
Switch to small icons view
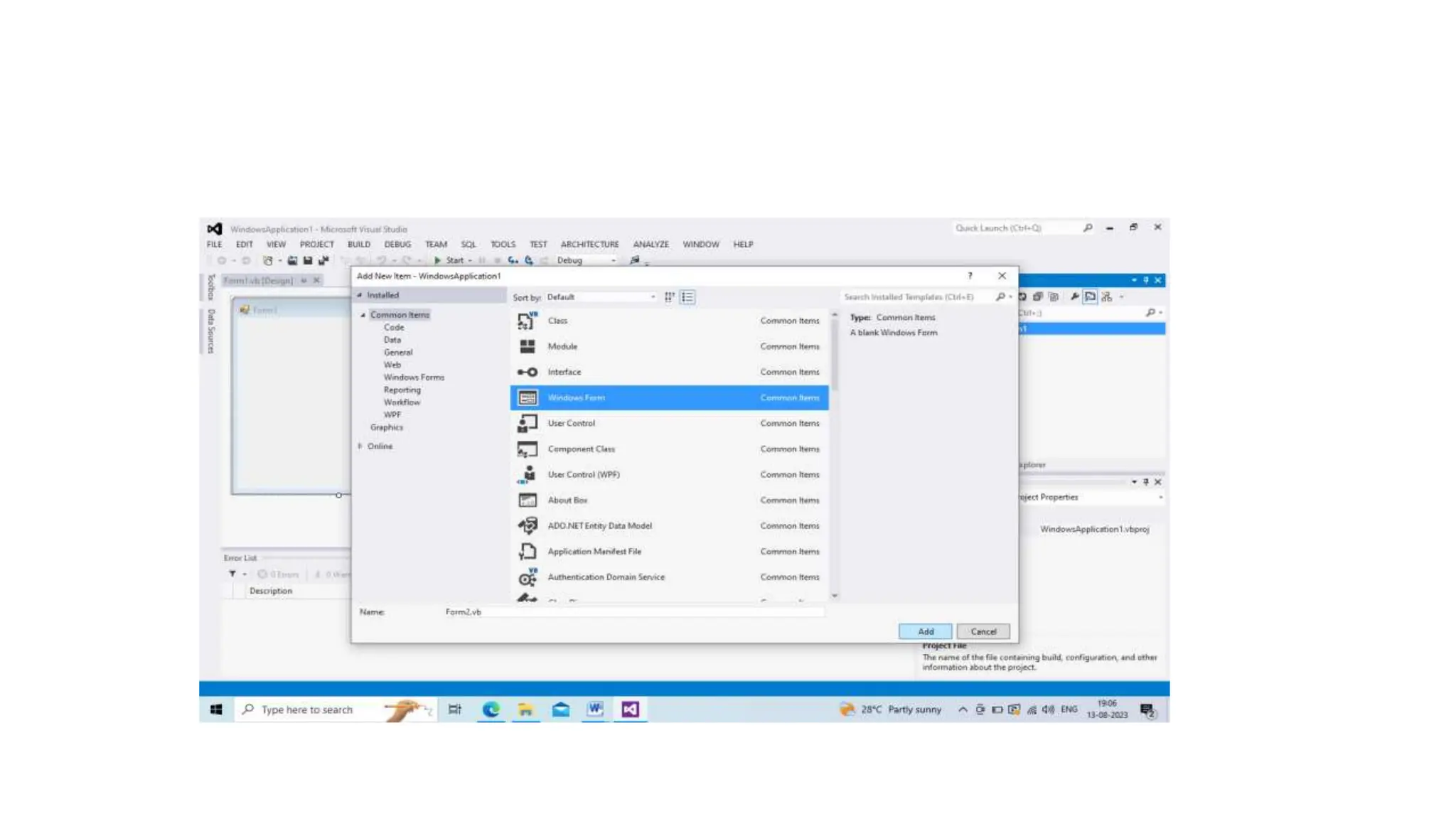coord(669,297)
